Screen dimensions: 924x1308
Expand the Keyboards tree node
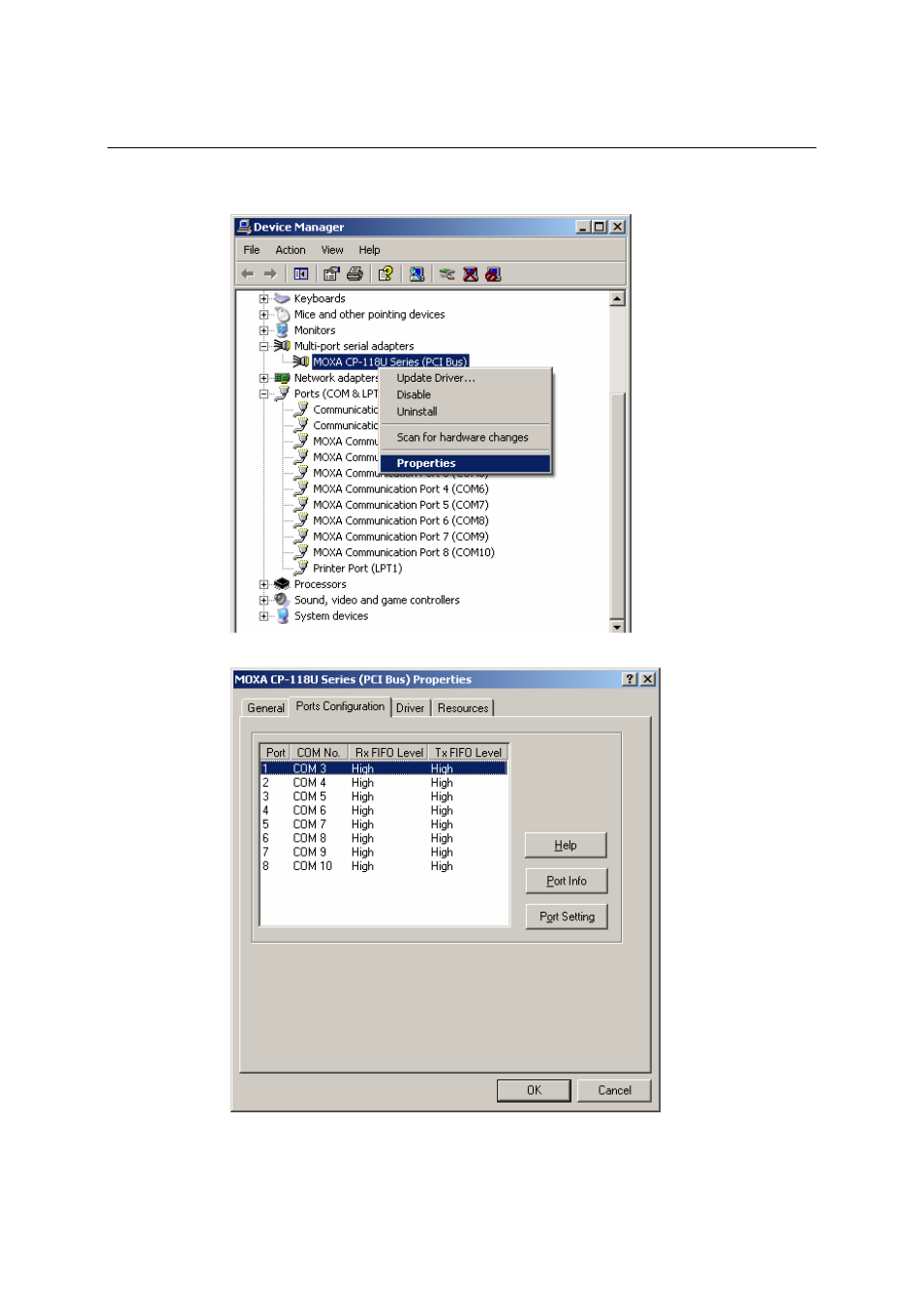point(263,298)
